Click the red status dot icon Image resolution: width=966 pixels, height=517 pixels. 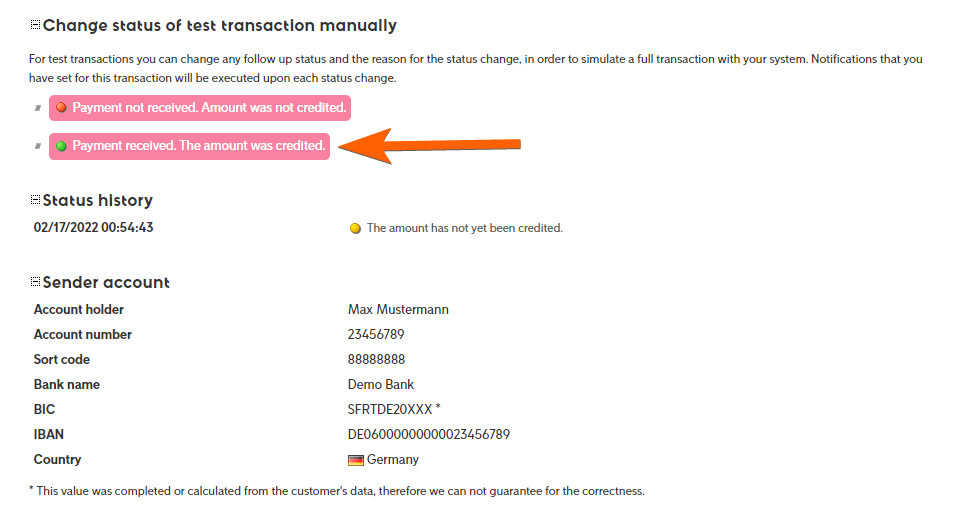point(61,108)
